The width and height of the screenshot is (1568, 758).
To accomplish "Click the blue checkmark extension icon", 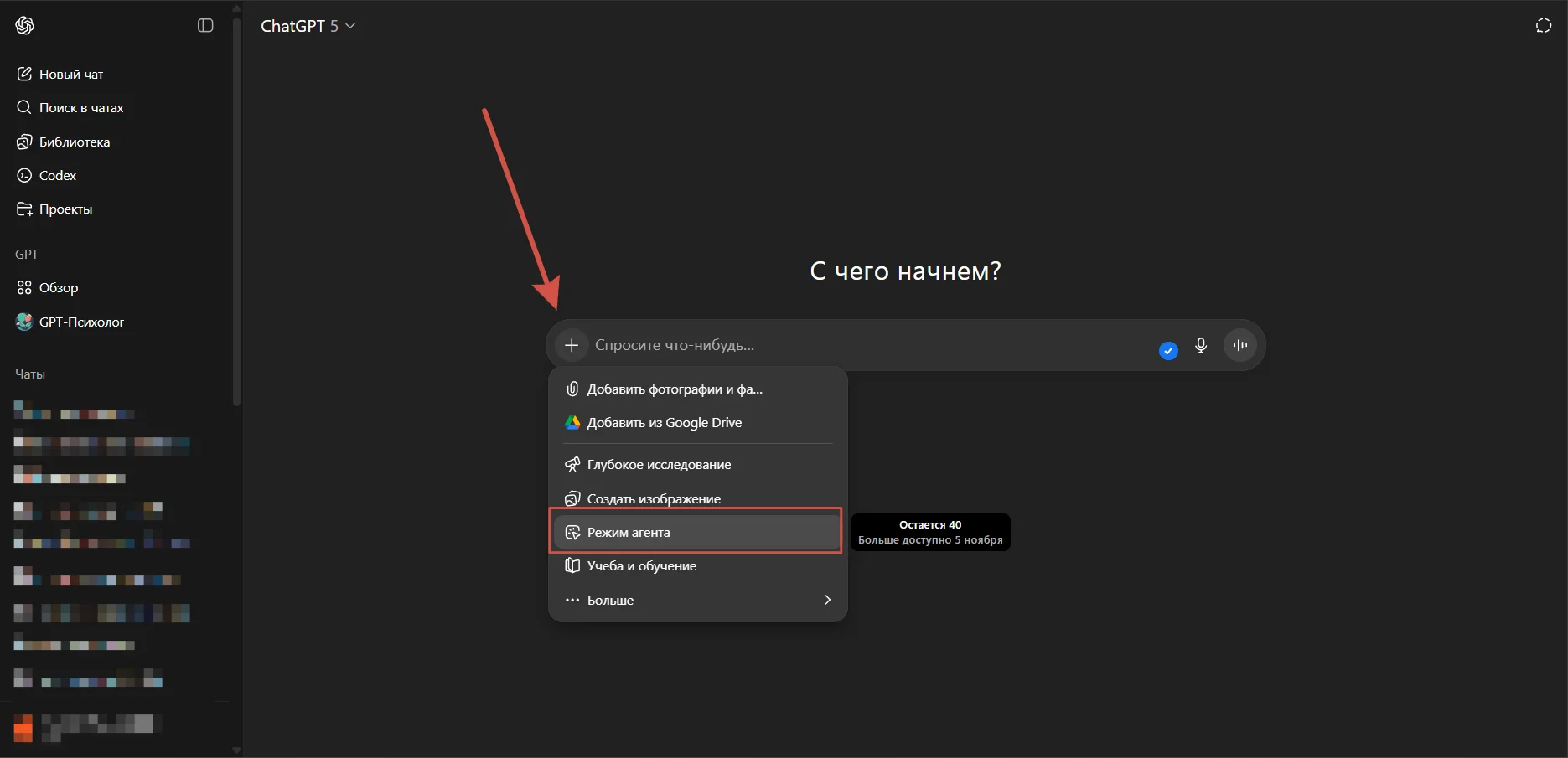I will click(1168, 351).
